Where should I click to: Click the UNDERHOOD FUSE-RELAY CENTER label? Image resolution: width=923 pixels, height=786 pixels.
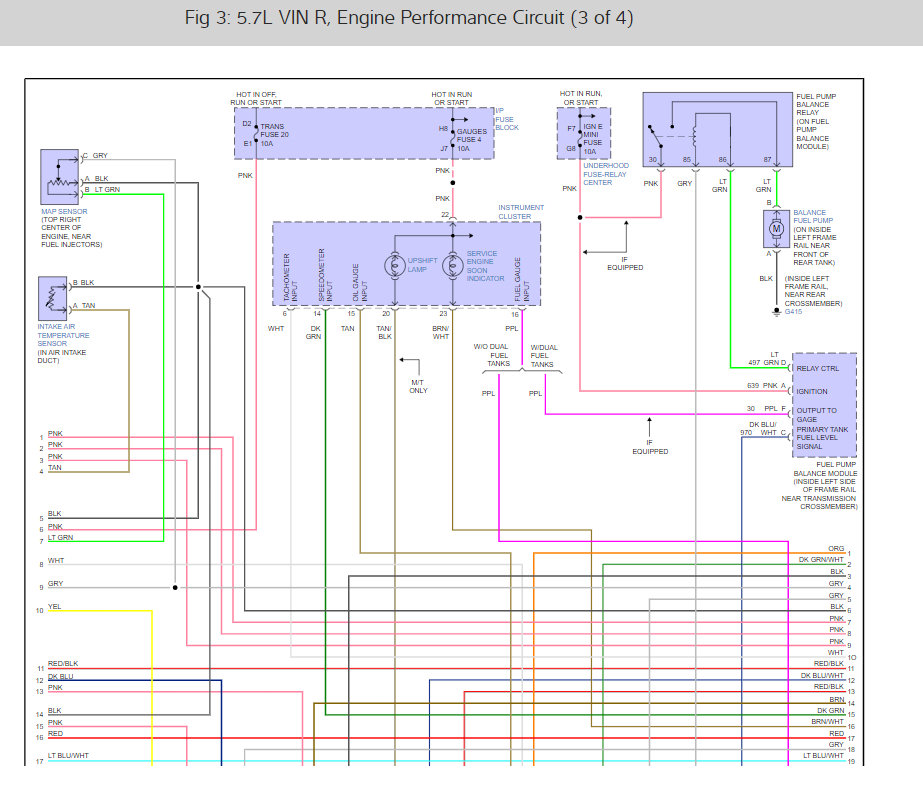606,174
